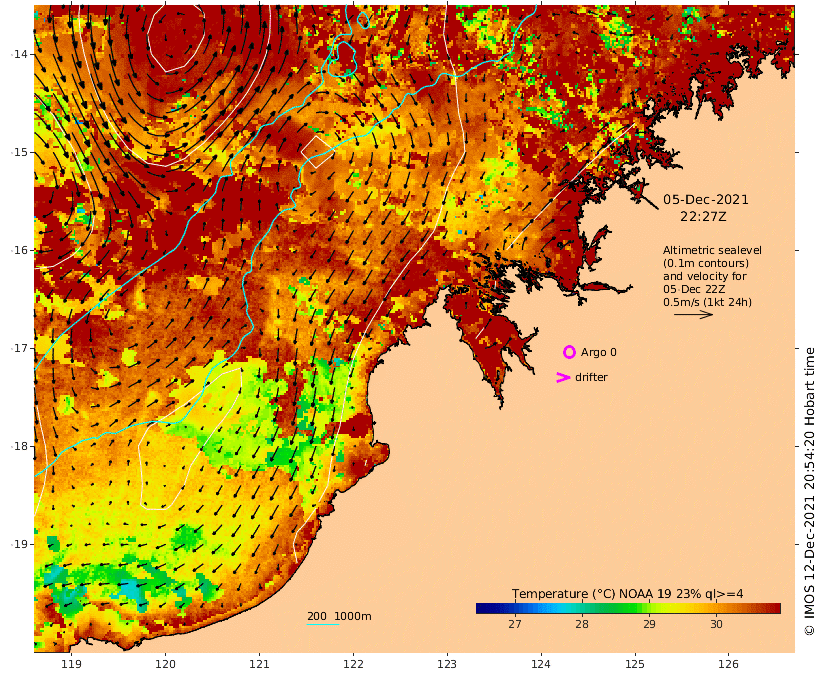Click the colorbar tick label 29
This screenshot has height=680, width=820.
649,624
